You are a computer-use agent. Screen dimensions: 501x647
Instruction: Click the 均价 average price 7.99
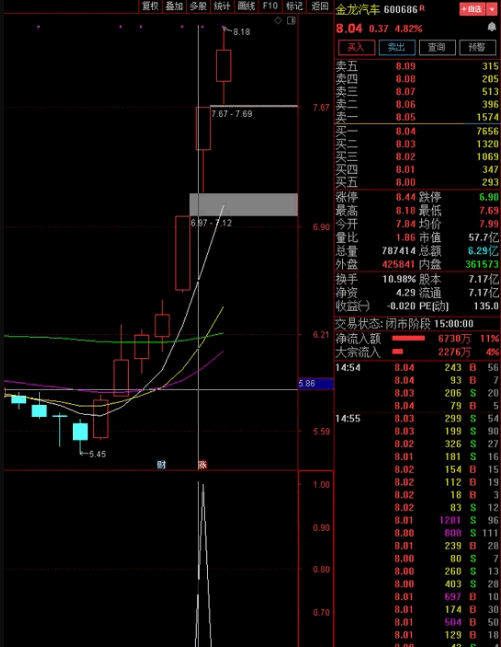(489, 224)
